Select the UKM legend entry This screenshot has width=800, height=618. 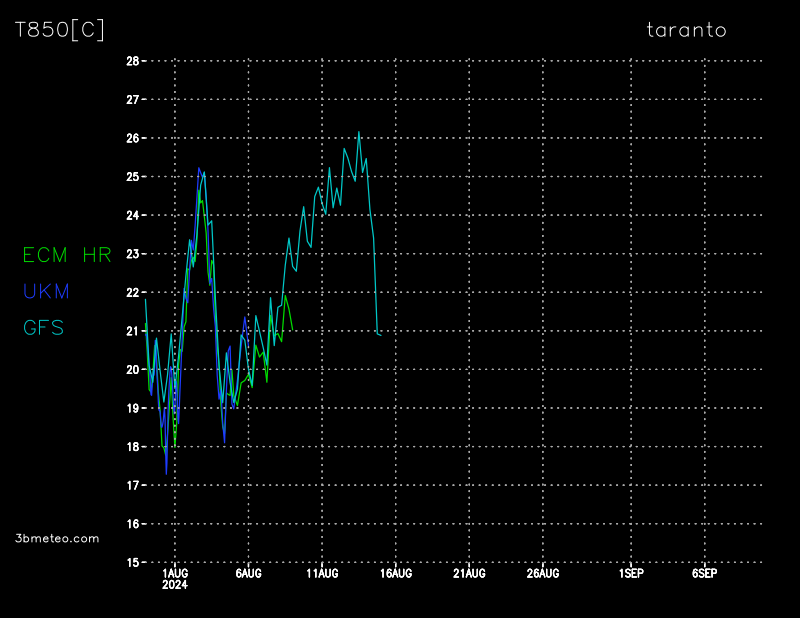[47, 291]
